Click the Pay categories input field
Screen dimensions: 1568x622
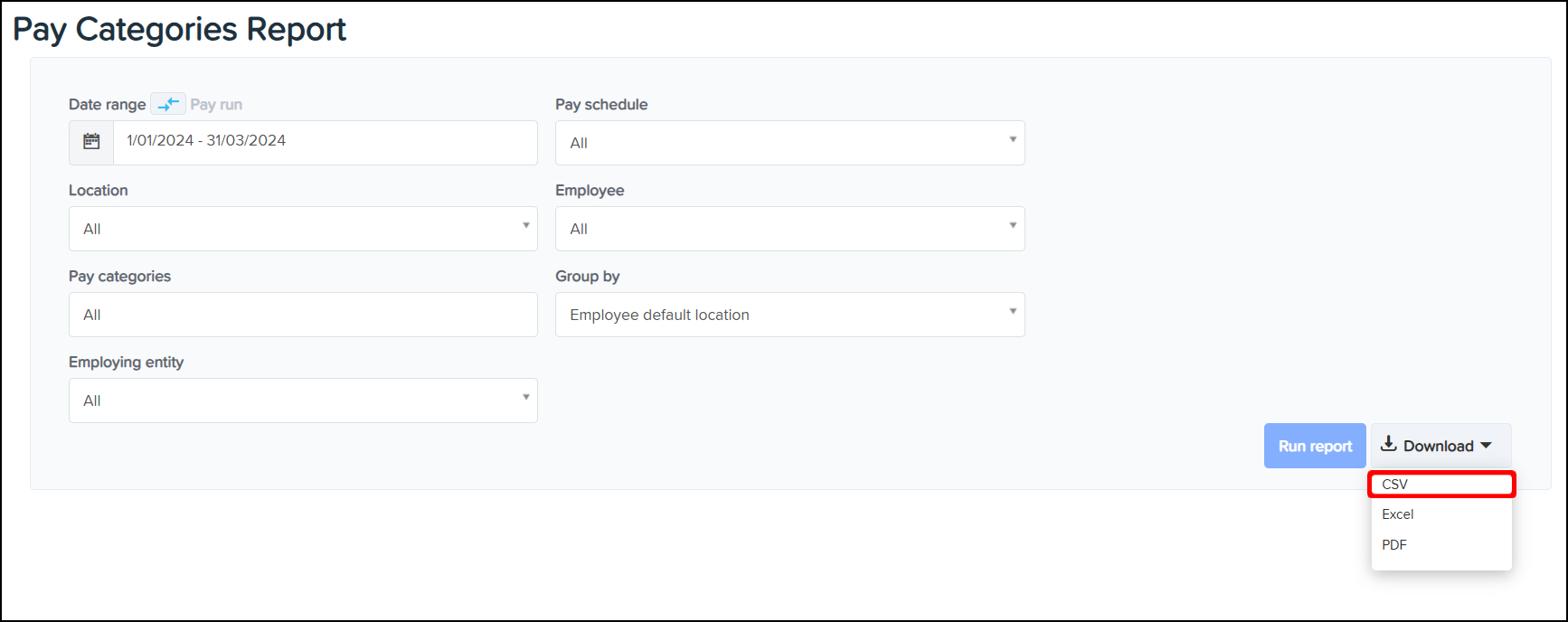click(x=302, y=315)
